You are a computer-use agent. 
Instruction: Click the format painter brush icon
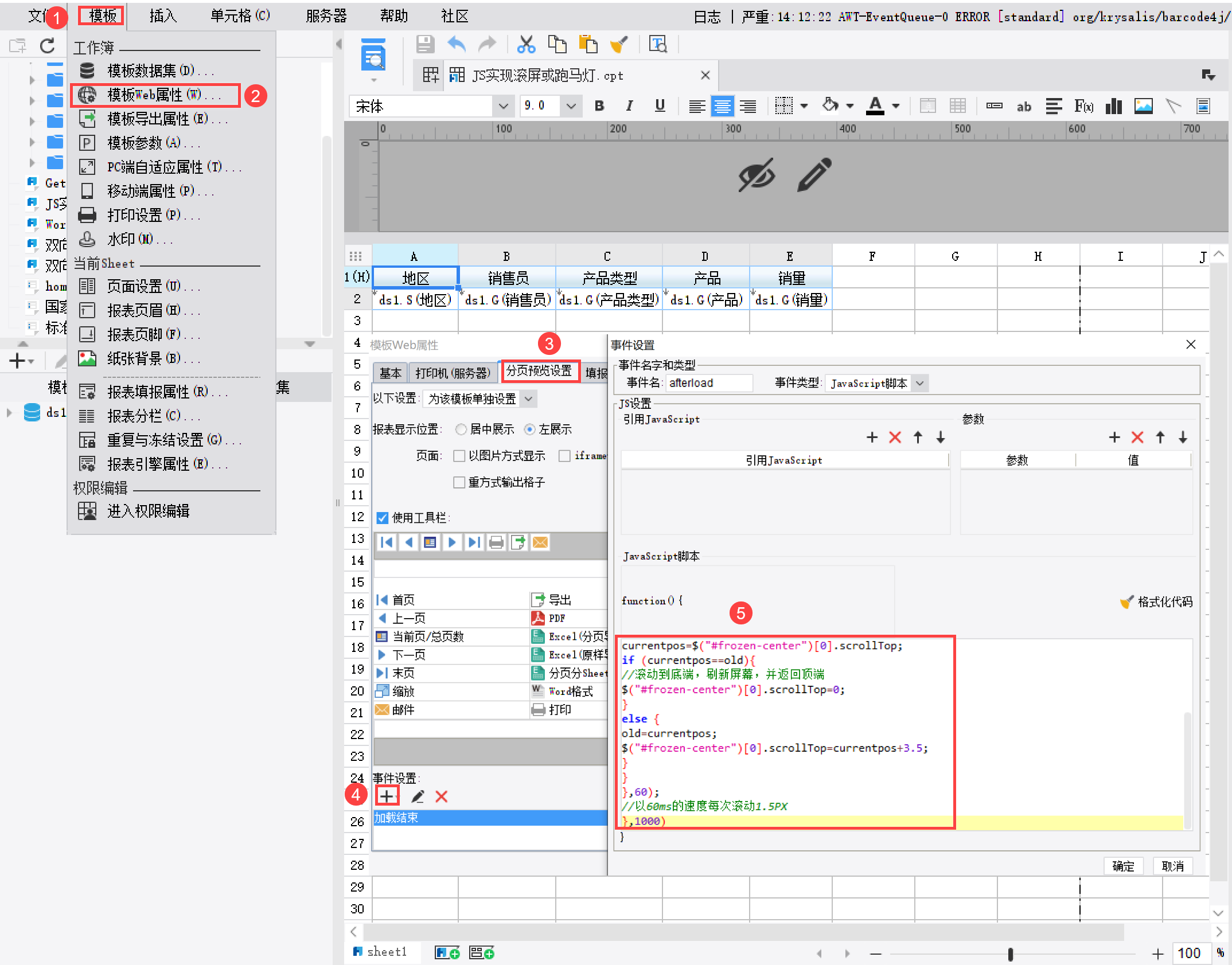point(618,44)
